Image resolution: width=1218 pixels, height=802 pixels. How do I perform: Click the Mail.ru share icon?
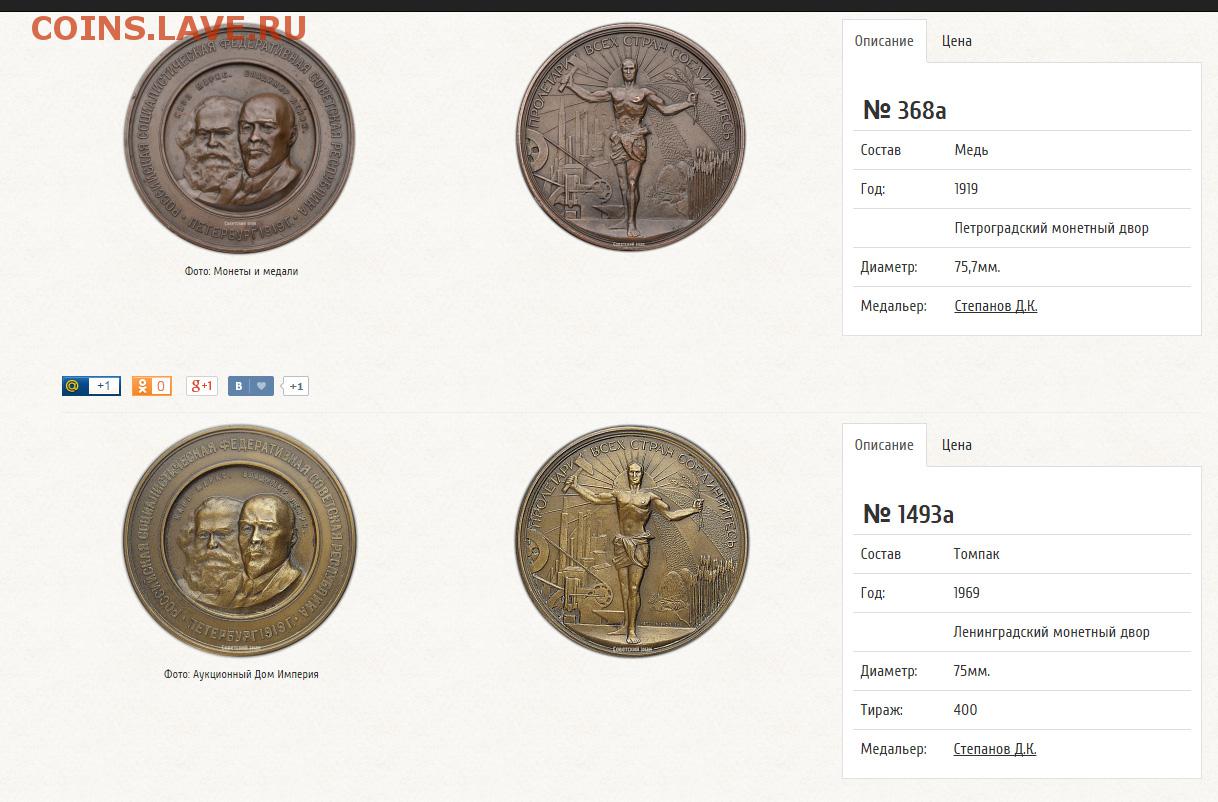pos(73,386)
